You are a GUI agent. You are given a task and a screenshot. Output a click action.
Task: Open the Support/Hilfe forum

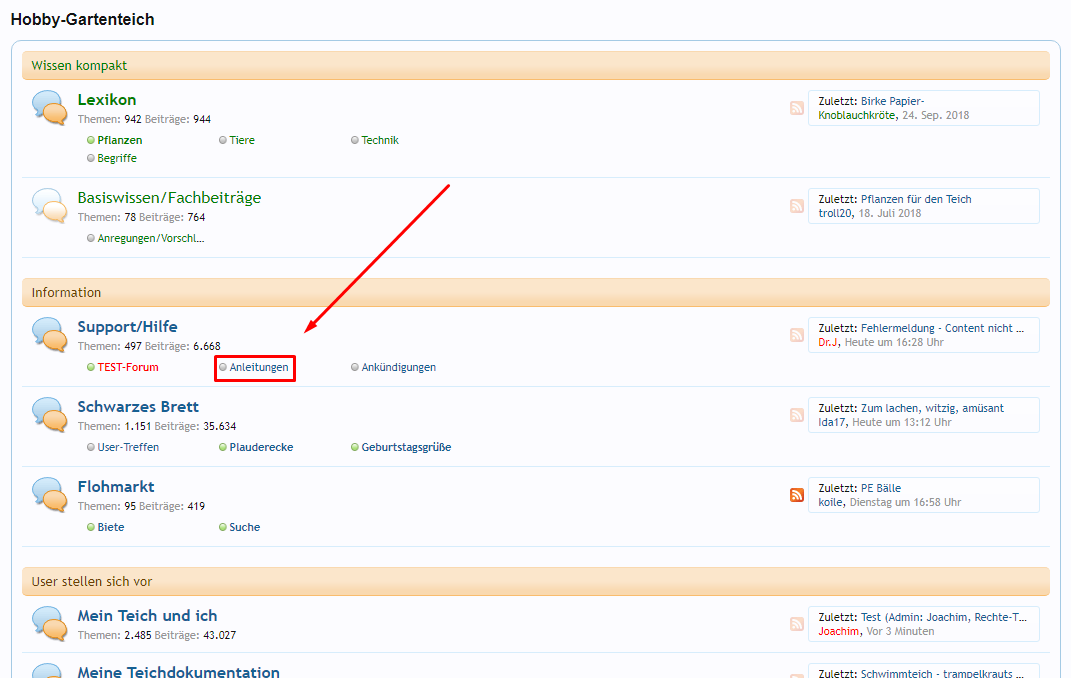point(128,327)
